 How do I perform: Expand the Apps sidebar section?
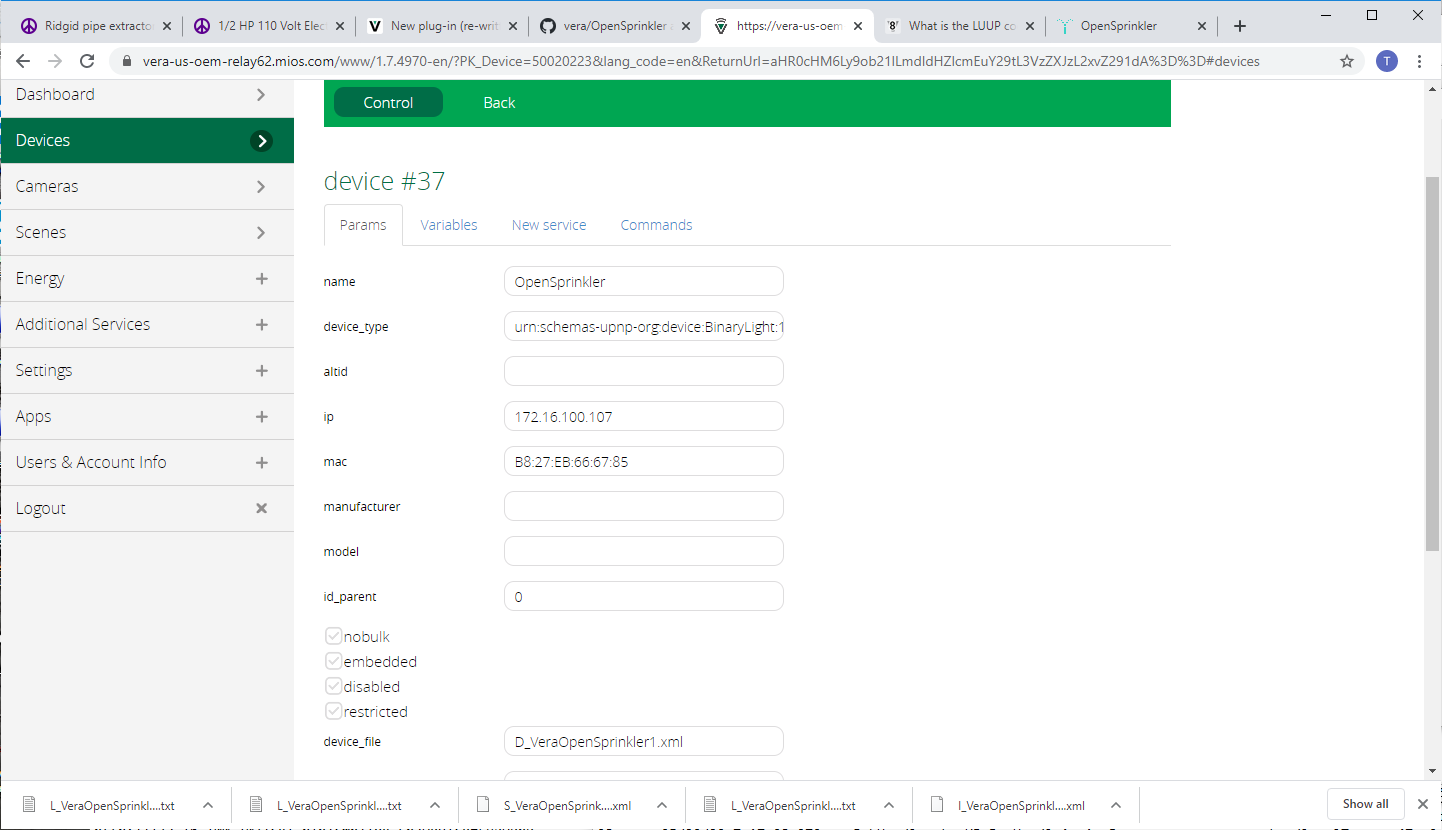[262, 417]
